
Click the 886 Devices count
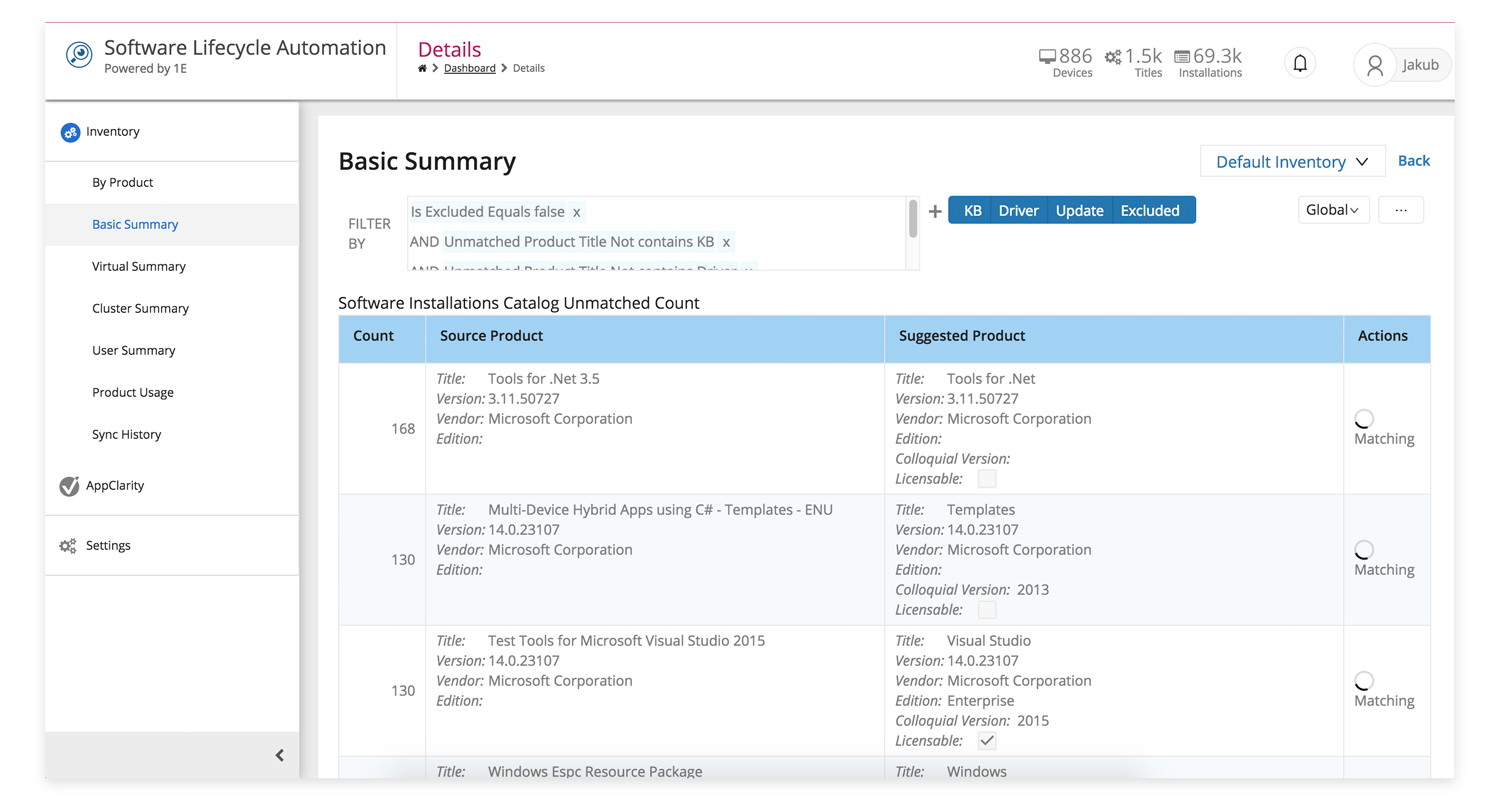pos(1076,56)
